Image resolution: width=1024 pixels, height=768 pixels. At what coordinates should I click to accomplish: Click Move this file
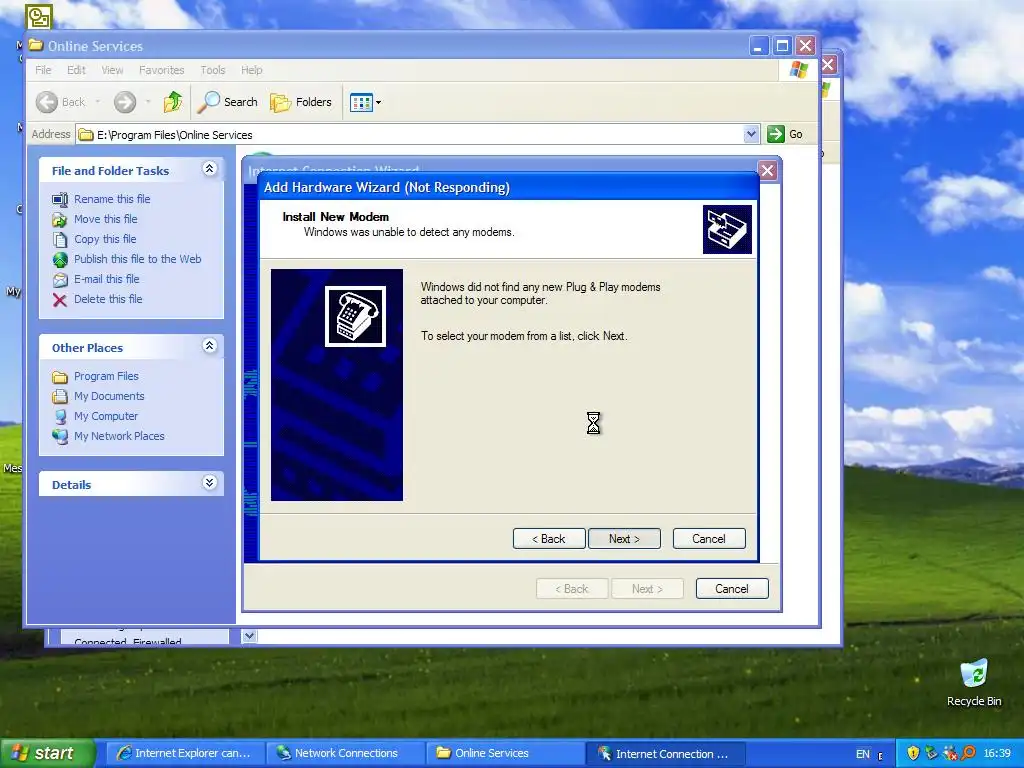coord(106,219)
